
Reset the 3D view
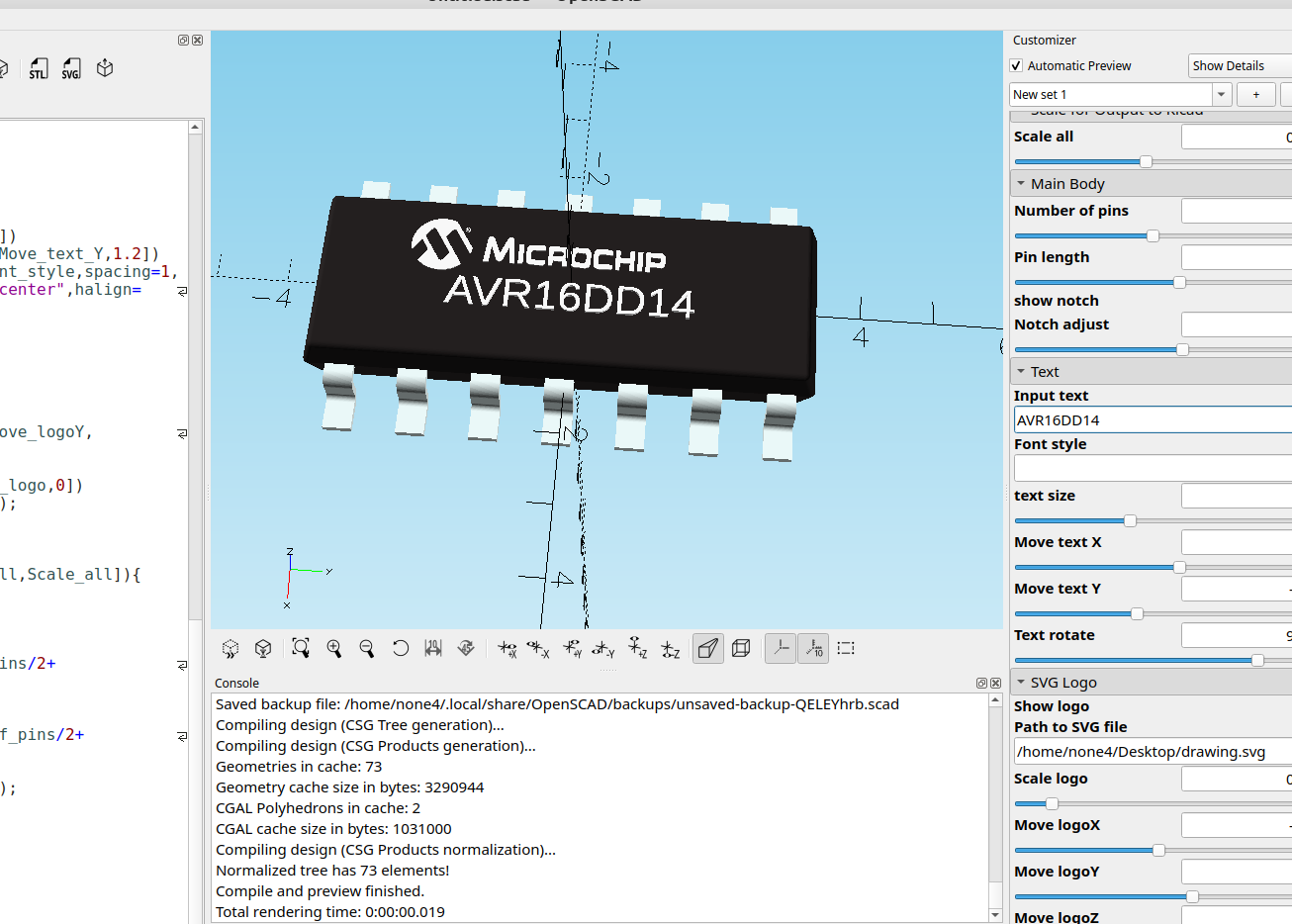[x=400, y=648]
